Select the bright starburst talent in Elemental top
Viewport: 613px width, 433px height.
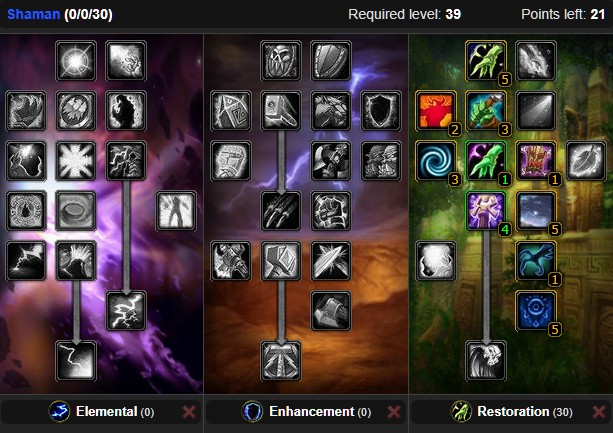point(76,61)
